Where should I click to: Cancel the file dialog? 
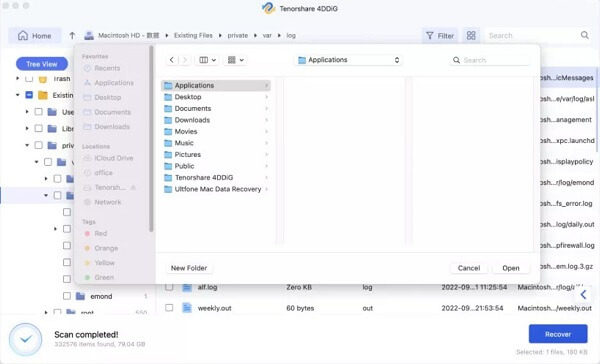coord(469,268)
